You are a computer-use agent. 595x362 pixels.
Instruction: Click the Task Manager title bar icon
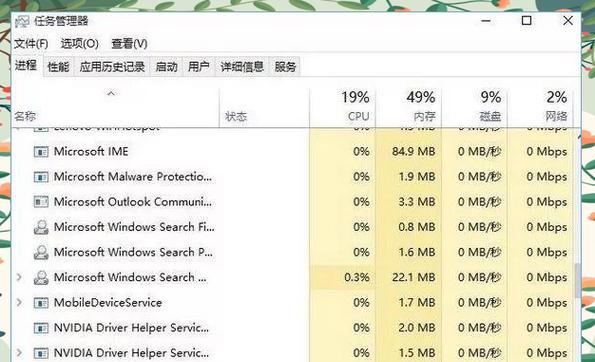22,22
